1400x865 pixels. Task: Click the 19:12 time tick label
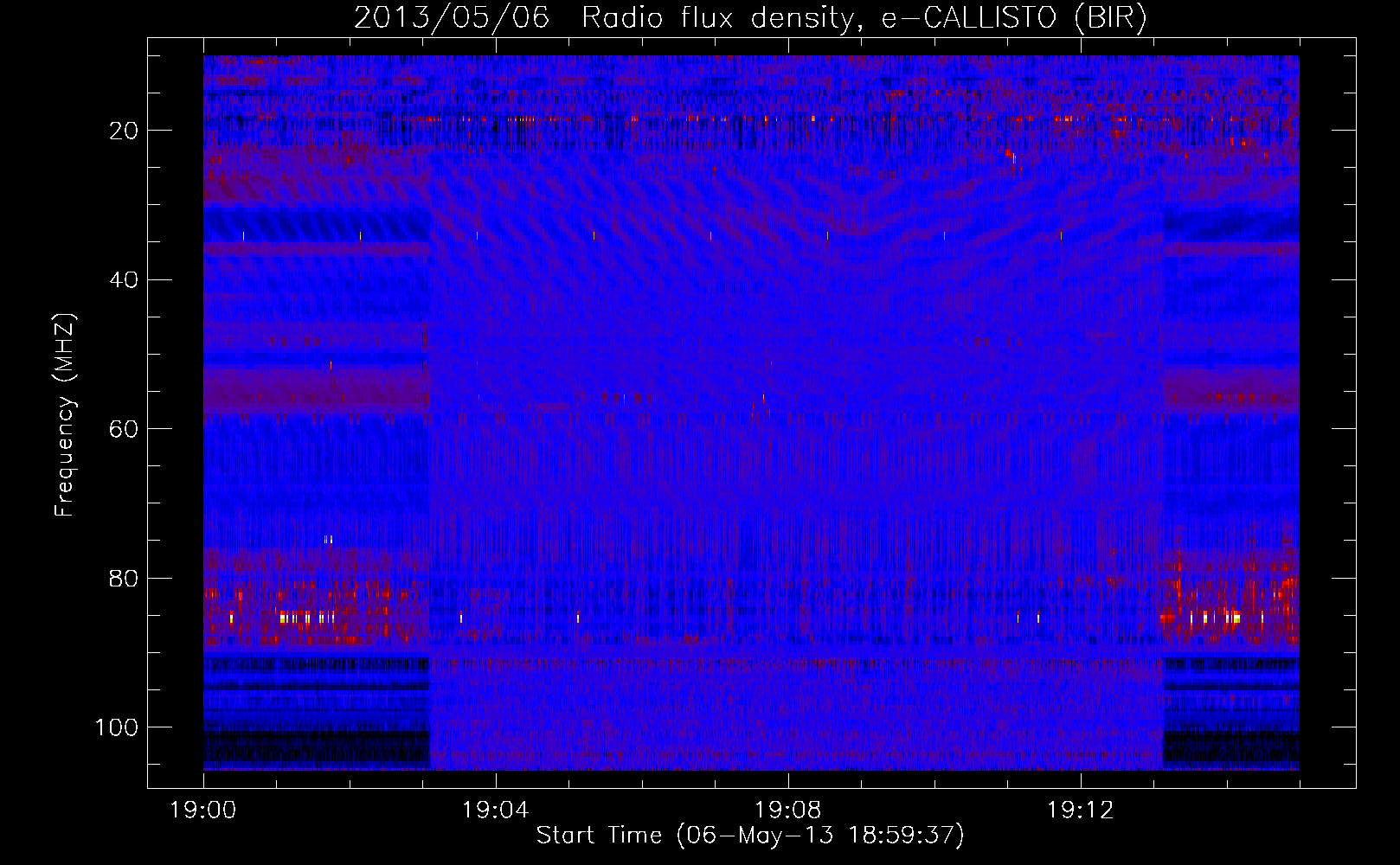click(1081, 811)
